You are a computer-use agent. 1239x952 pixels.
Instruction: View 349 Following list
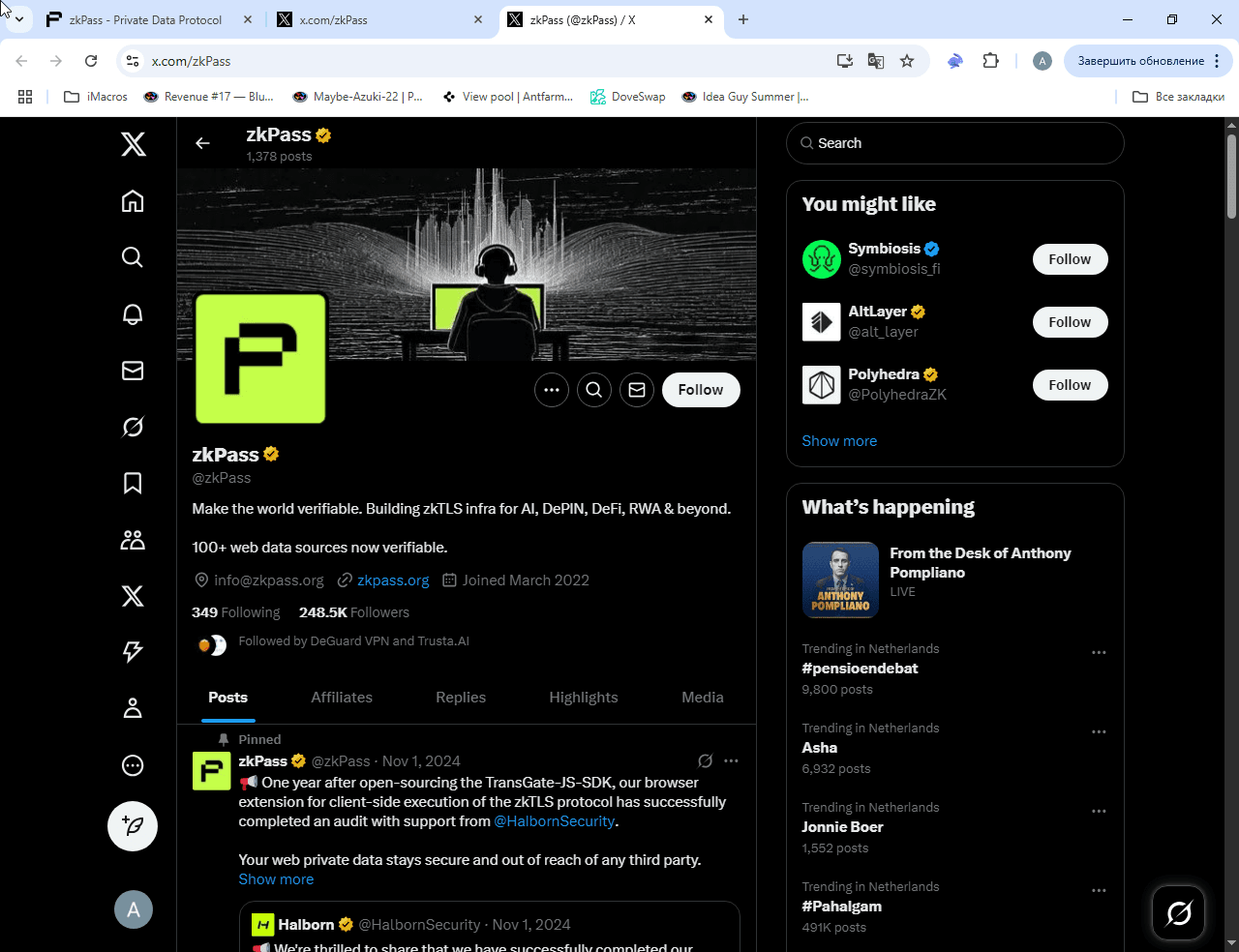click(236, 612)
